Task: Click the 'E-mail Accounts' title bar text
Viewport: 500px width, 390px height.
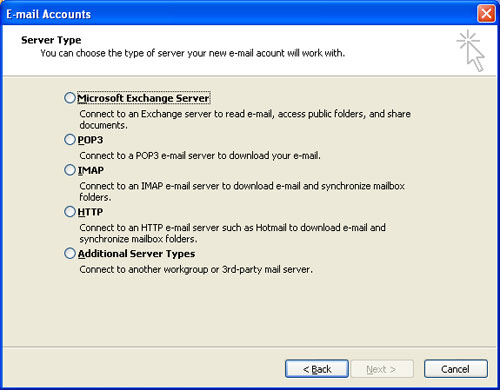Action: click(x=48, y=14)
